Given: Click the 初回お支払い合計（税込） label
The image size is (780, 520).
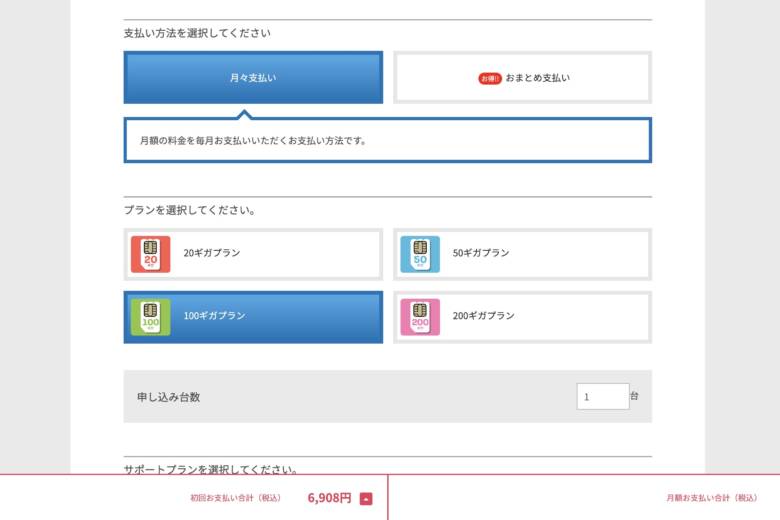Looking at the screenshot, I should (236, 498).
